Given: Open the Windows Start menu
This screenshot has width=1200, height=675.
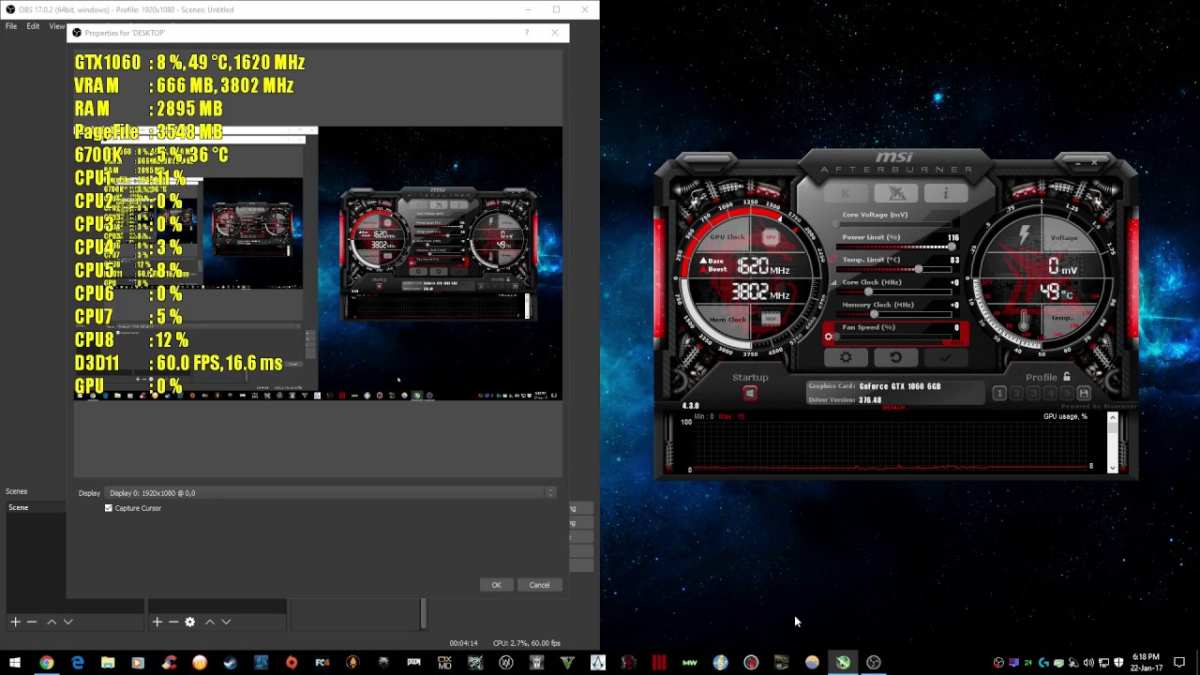Looking at the screenshot, I should point(15,662).
